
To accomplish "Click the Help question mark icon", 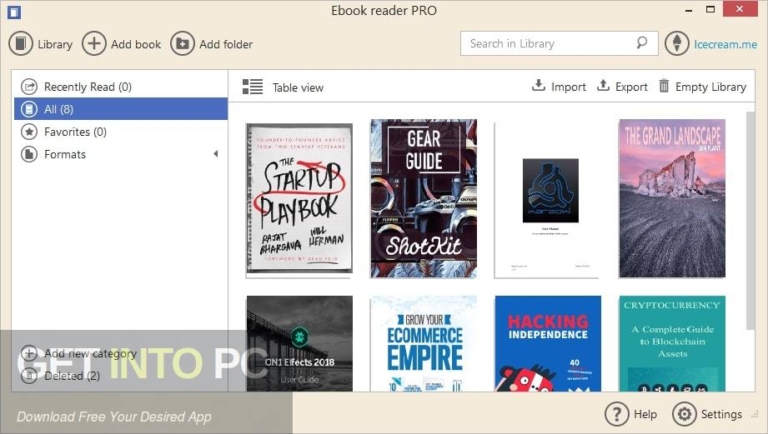I will 617,414.
